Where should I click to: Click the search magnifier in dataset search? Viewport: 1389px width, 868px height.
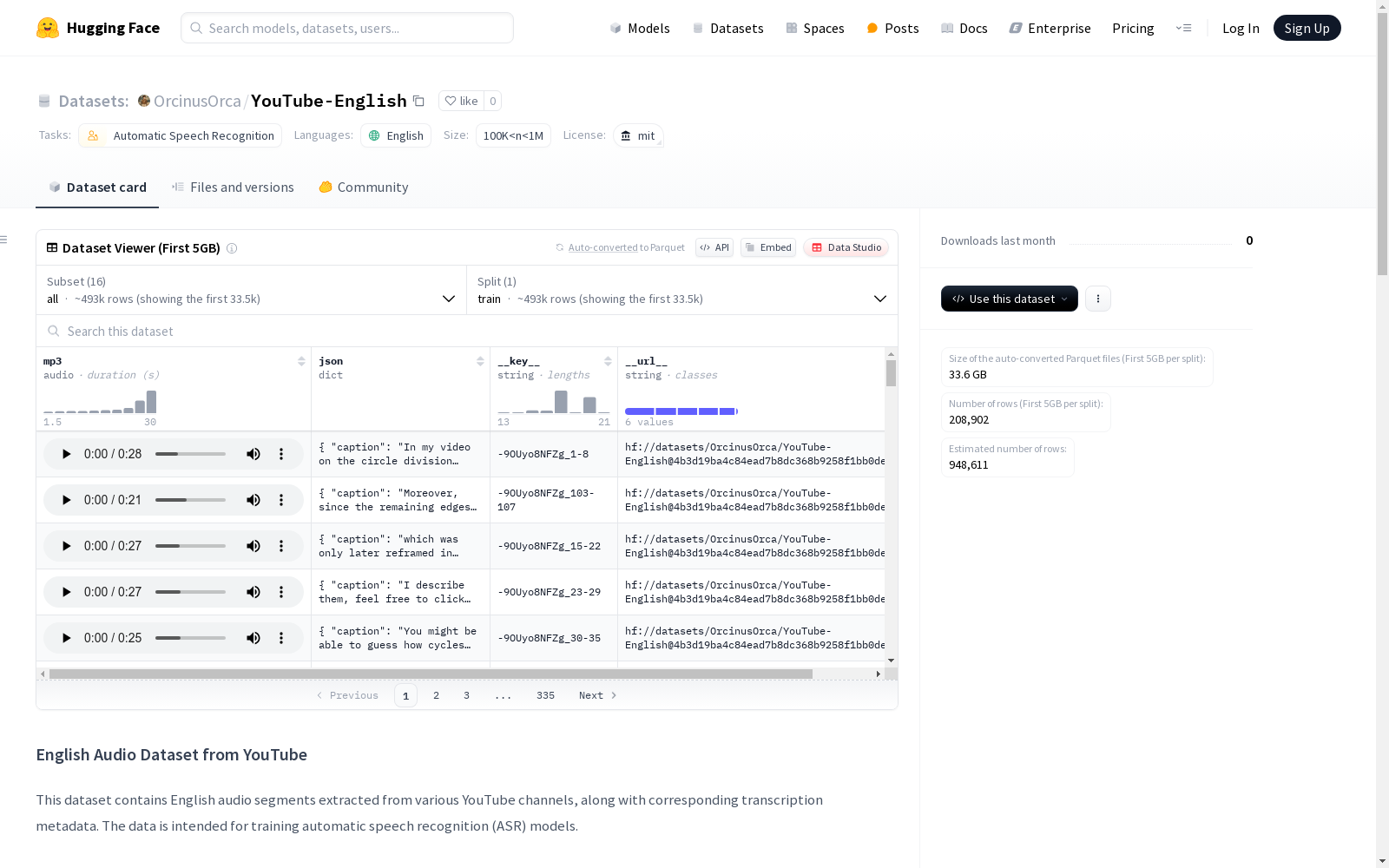(54, 332)
